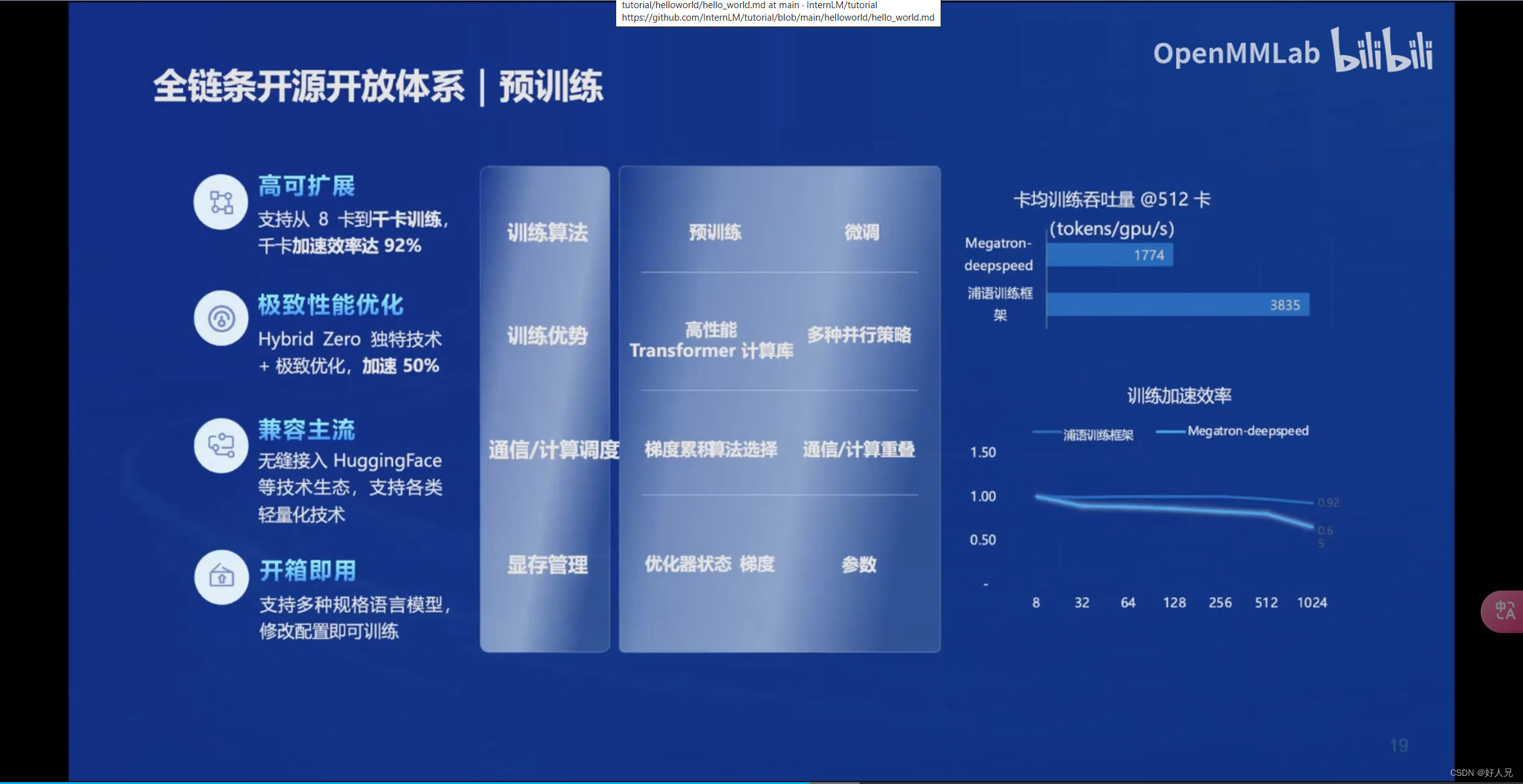This screenshot has height=784, width=1523.
Task: Click the 浦语训练框架 legend entry
Action: (x=1083, y=435)
